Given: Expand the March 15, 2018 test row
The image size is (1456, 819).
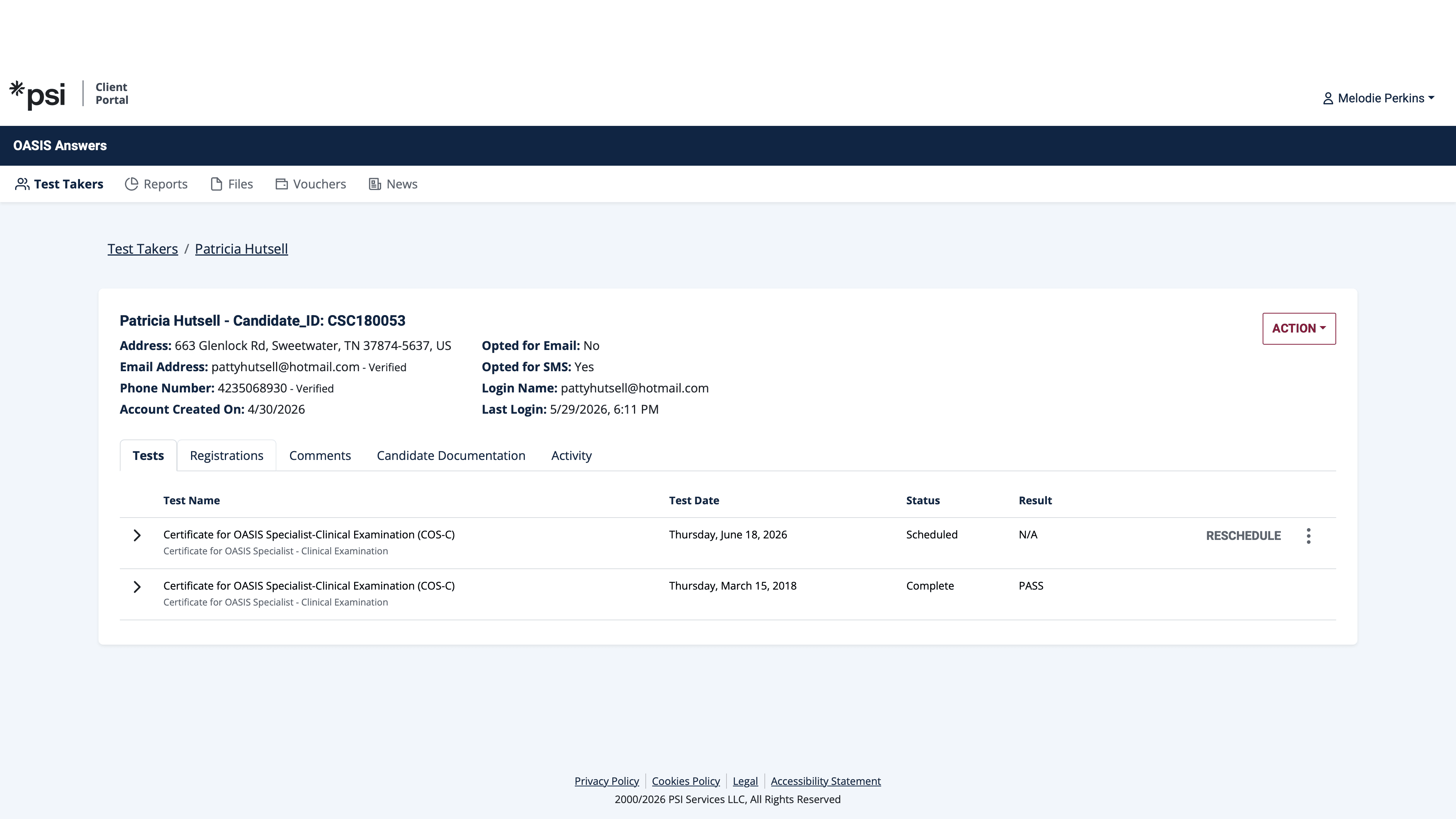Looking at the screenshot, I should click(x=137, y=587).
